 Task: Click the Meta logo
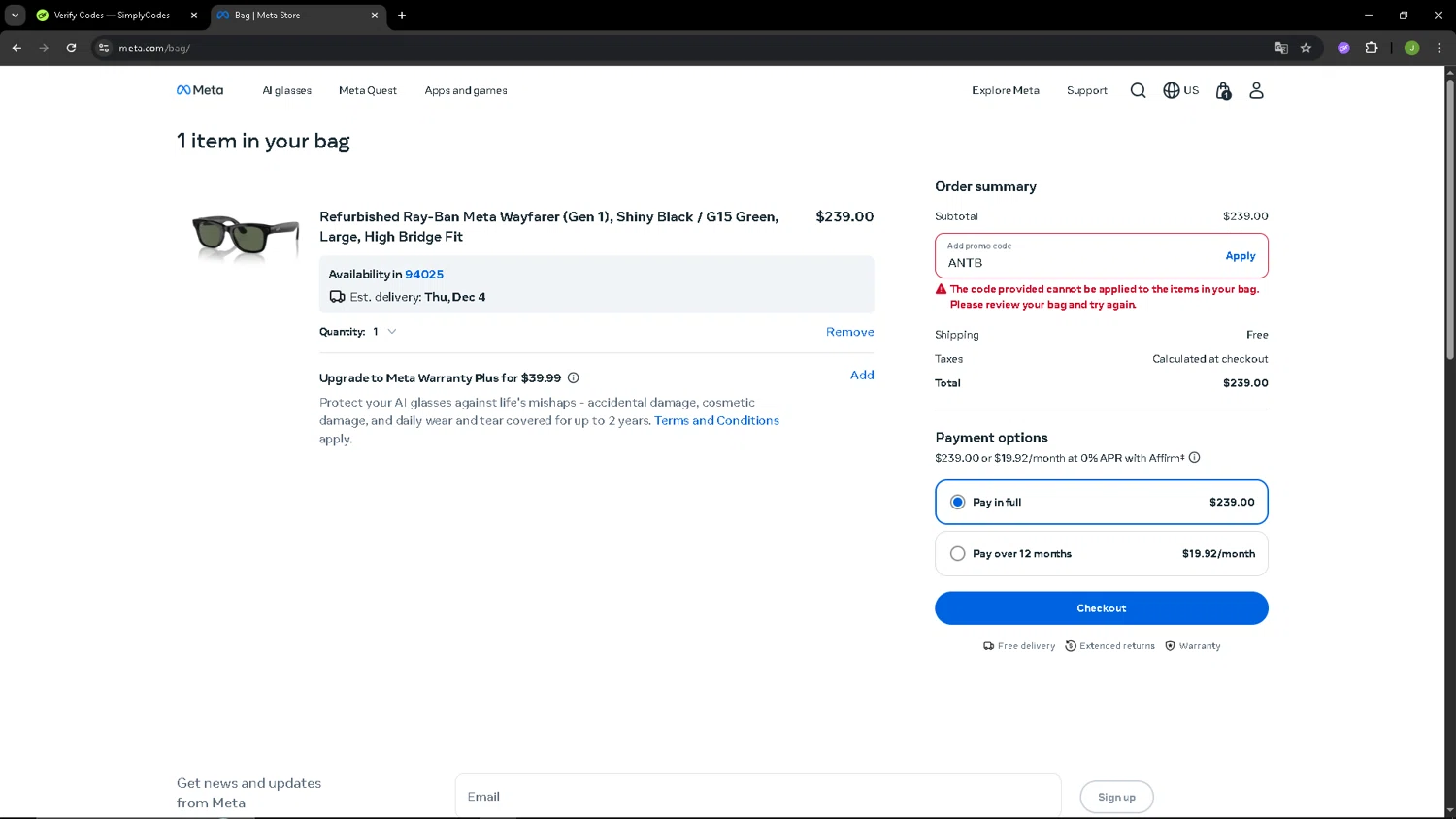[x=200, y=90]
